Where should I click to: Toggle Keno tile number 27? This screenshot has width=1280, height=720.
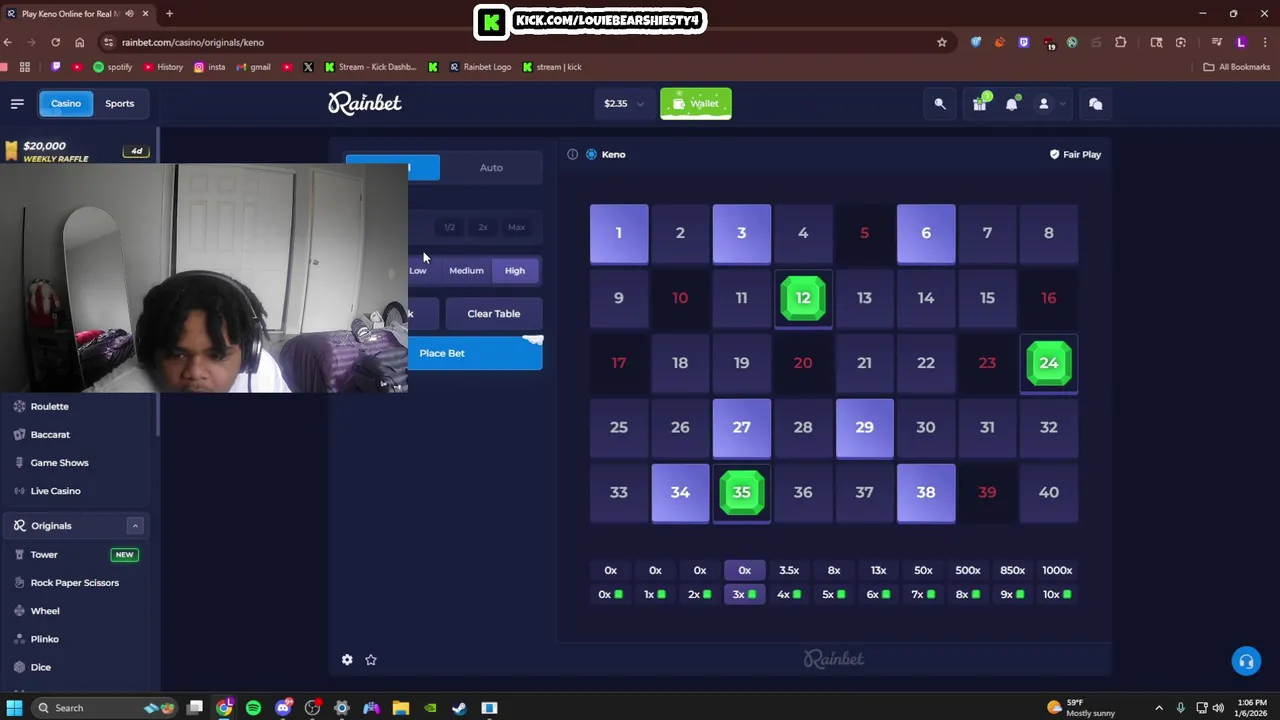click(742, 428)
